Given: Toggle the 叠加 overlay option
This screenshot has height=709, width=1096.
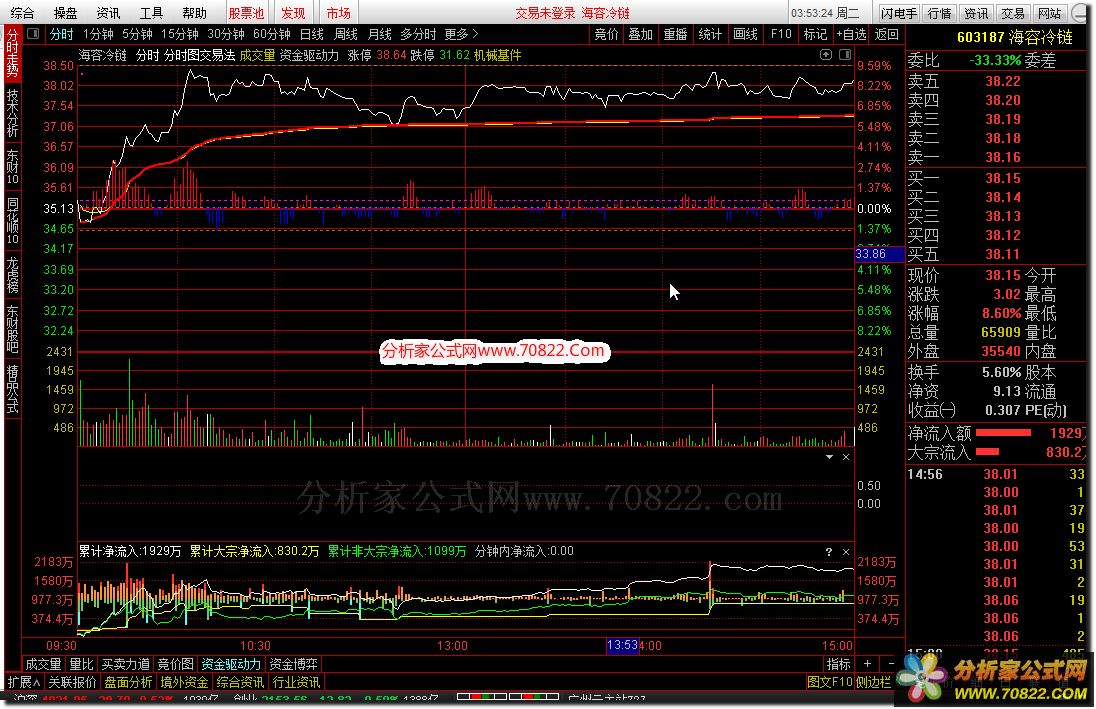Looking at the screenshot, I should tap(640, 34).
